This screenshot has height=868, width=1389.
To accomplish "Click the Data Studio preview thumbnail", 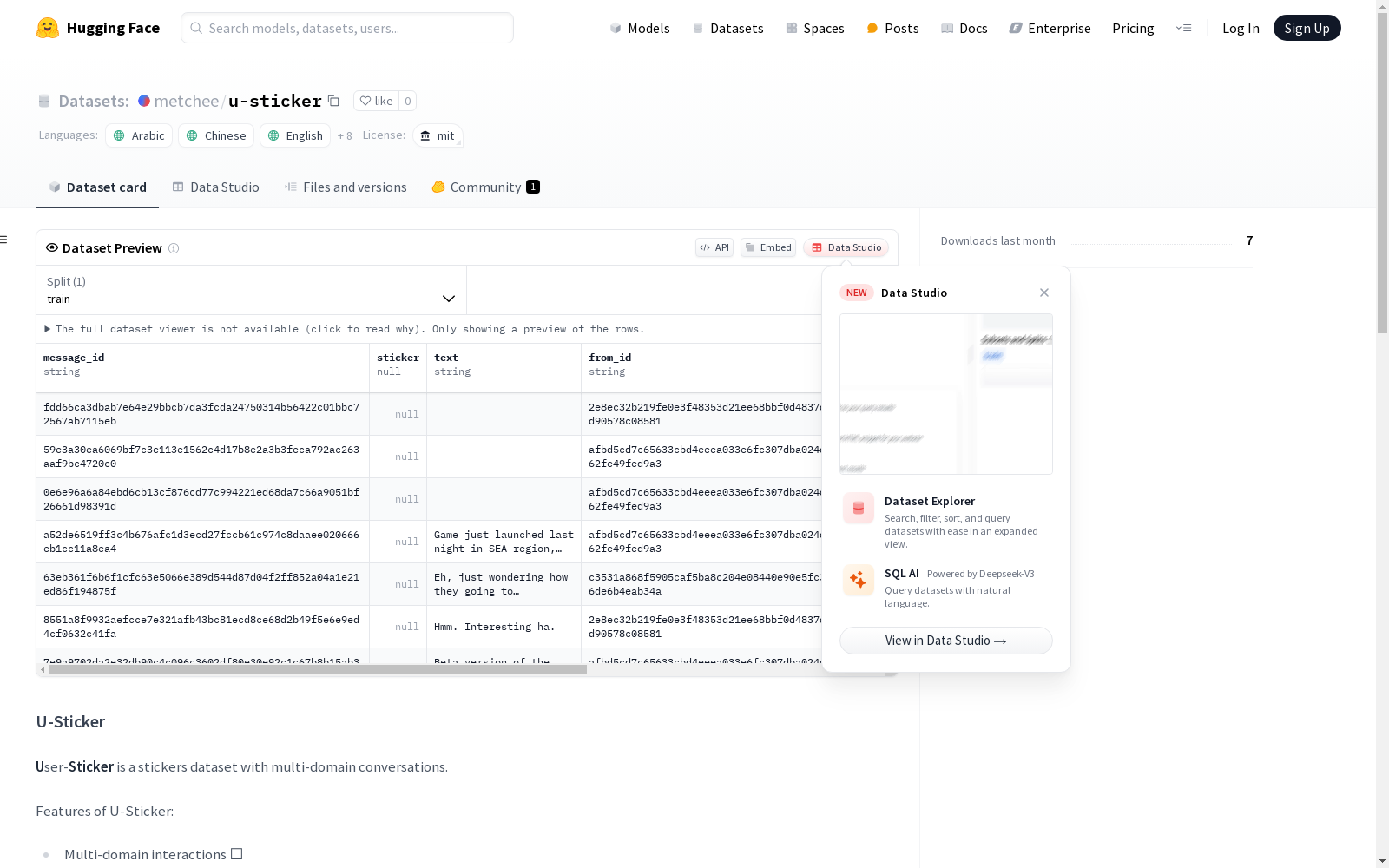I will pos(946,394).
